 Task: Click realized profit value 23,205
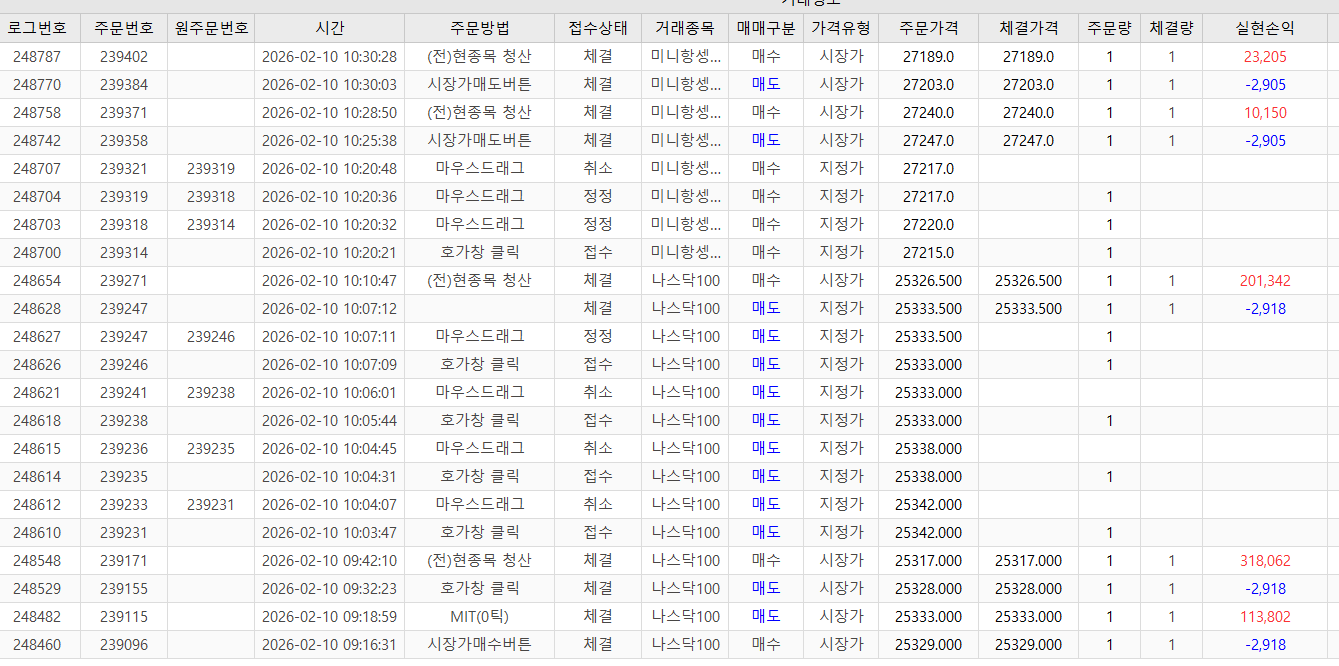[1265, 57]
